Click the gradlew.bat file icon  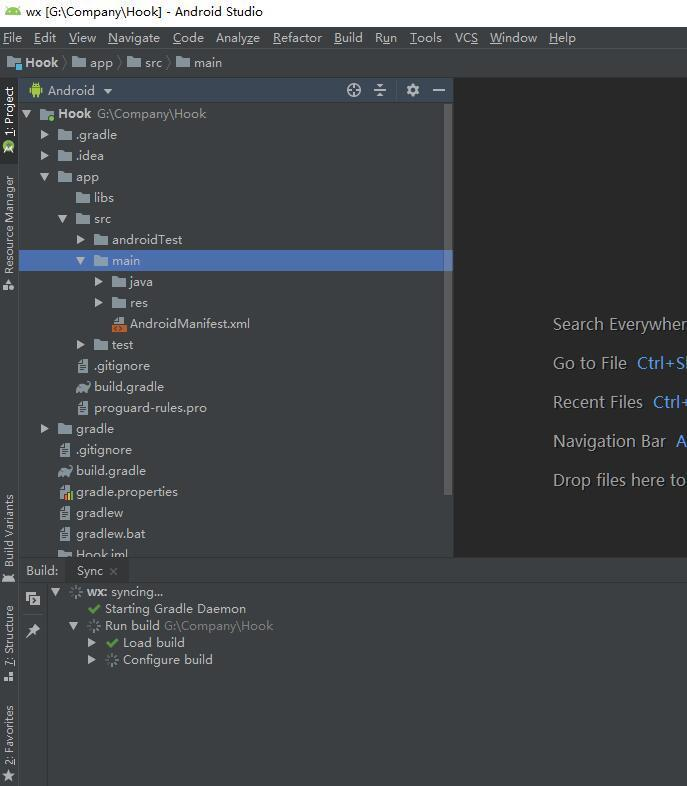[x=65, y=534]
